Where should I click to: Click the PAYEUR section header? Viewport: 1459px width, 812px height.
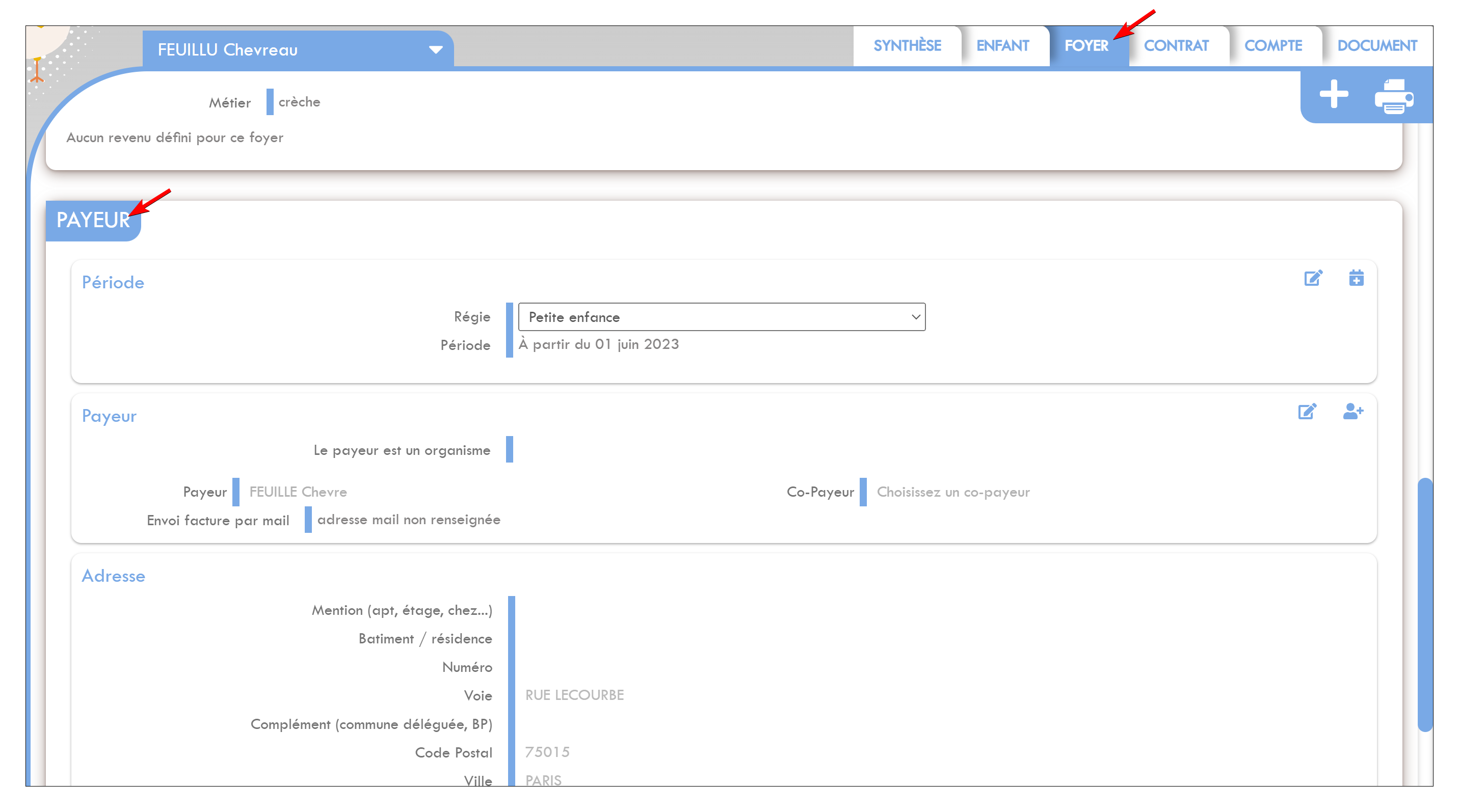(93, 220)
